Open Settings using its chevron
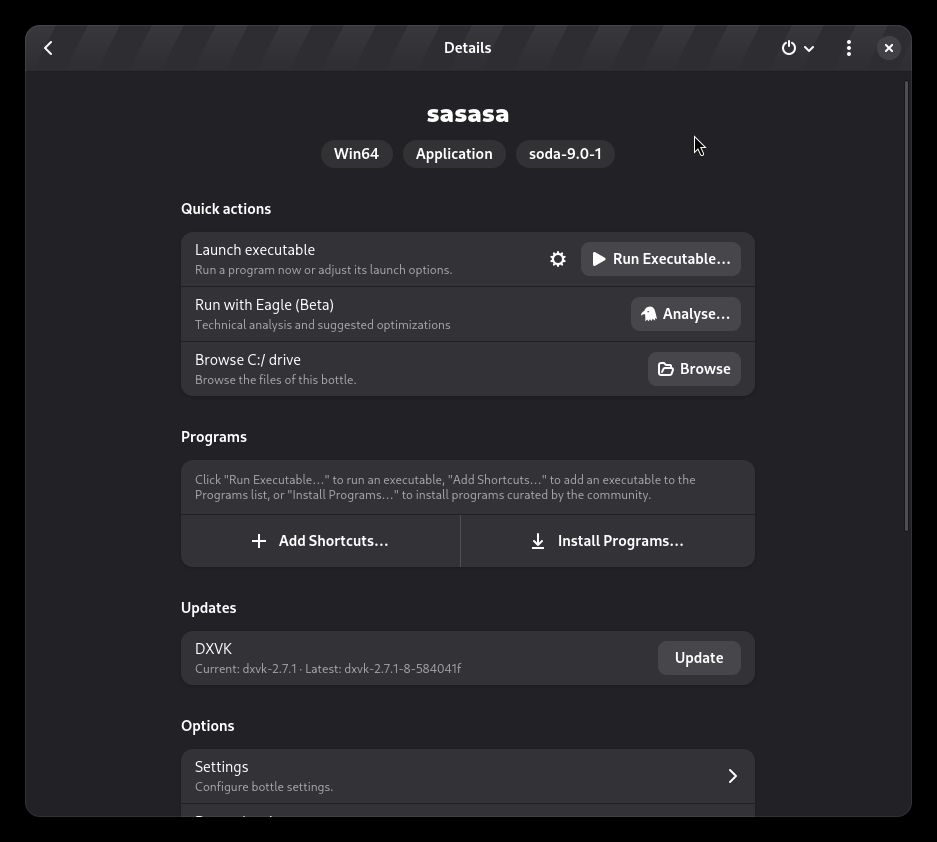This screenshot has height=842, width=937. [x=733, y=775]
